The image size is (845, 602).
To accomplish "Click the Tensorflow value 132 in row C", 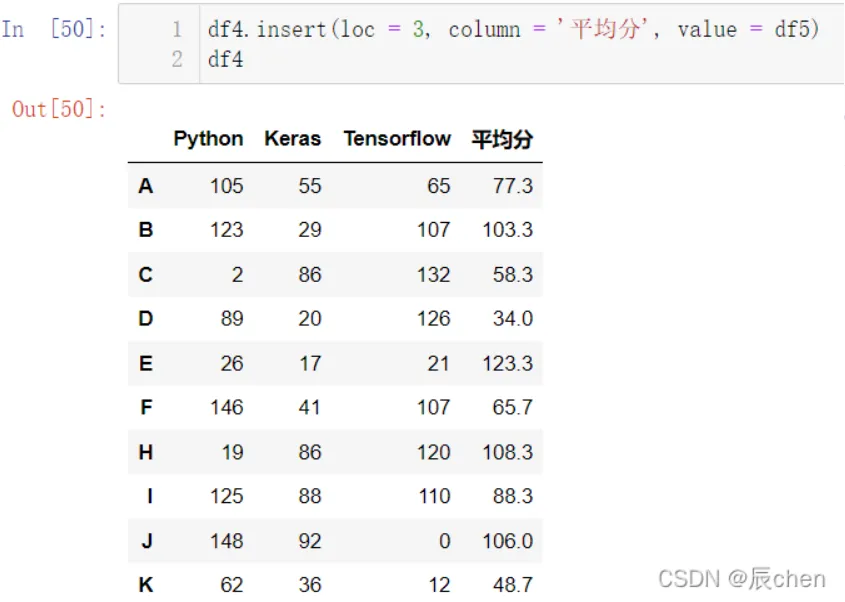I will pyautogui.click(x=433, y=275).
